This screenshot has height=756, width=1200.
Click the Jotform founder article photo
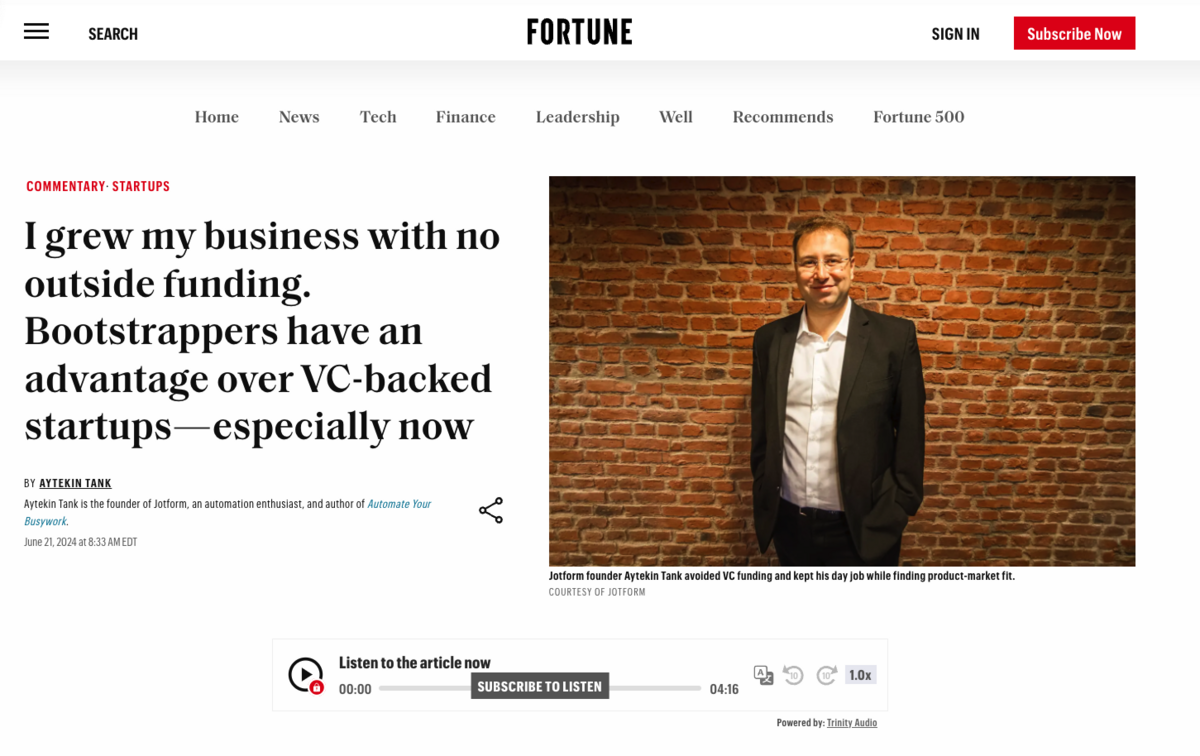(841, 371)
